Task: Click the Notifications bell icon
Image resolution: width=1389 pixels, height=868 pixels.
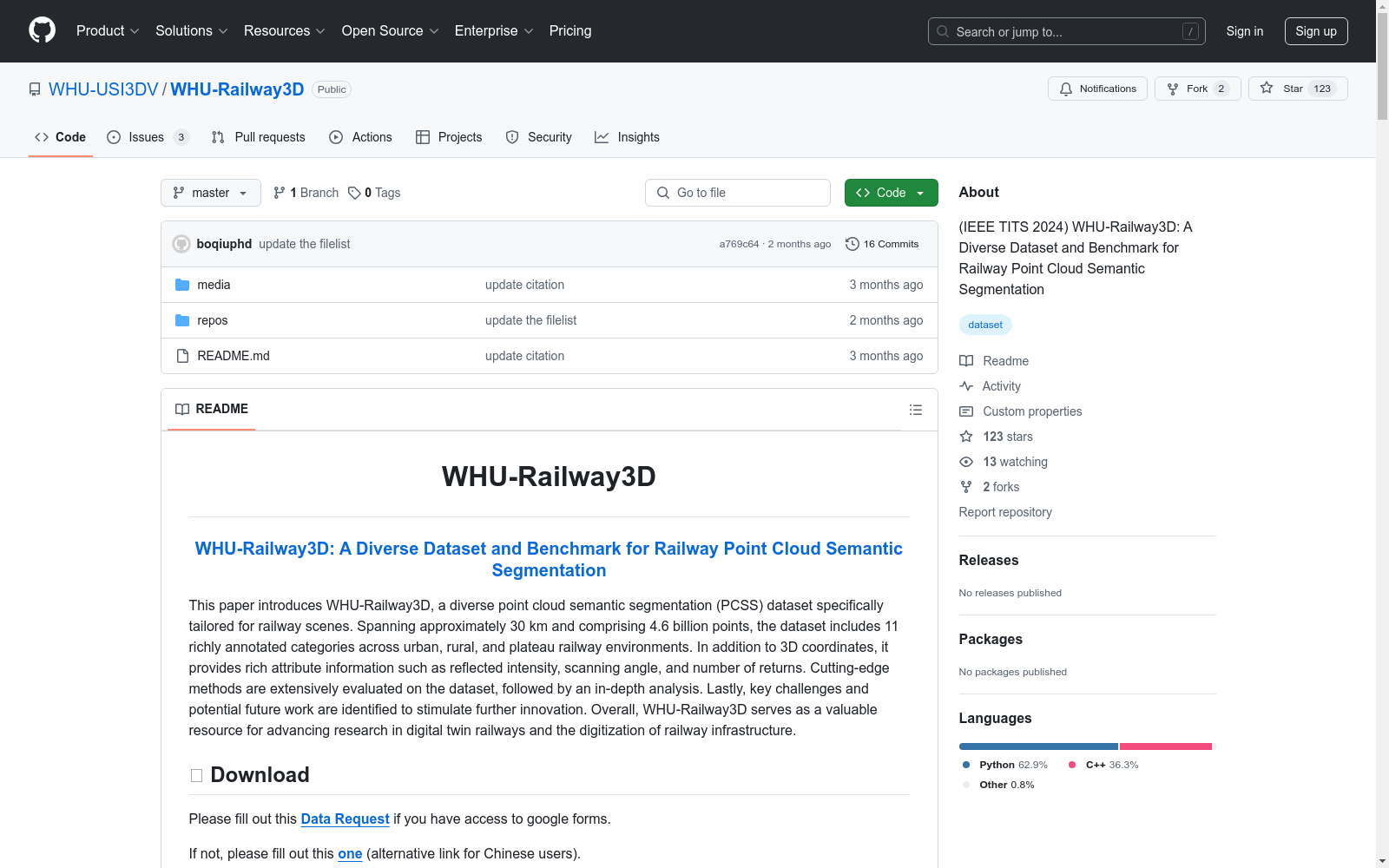Action: pyautogui.click(x=1066, y=89)
